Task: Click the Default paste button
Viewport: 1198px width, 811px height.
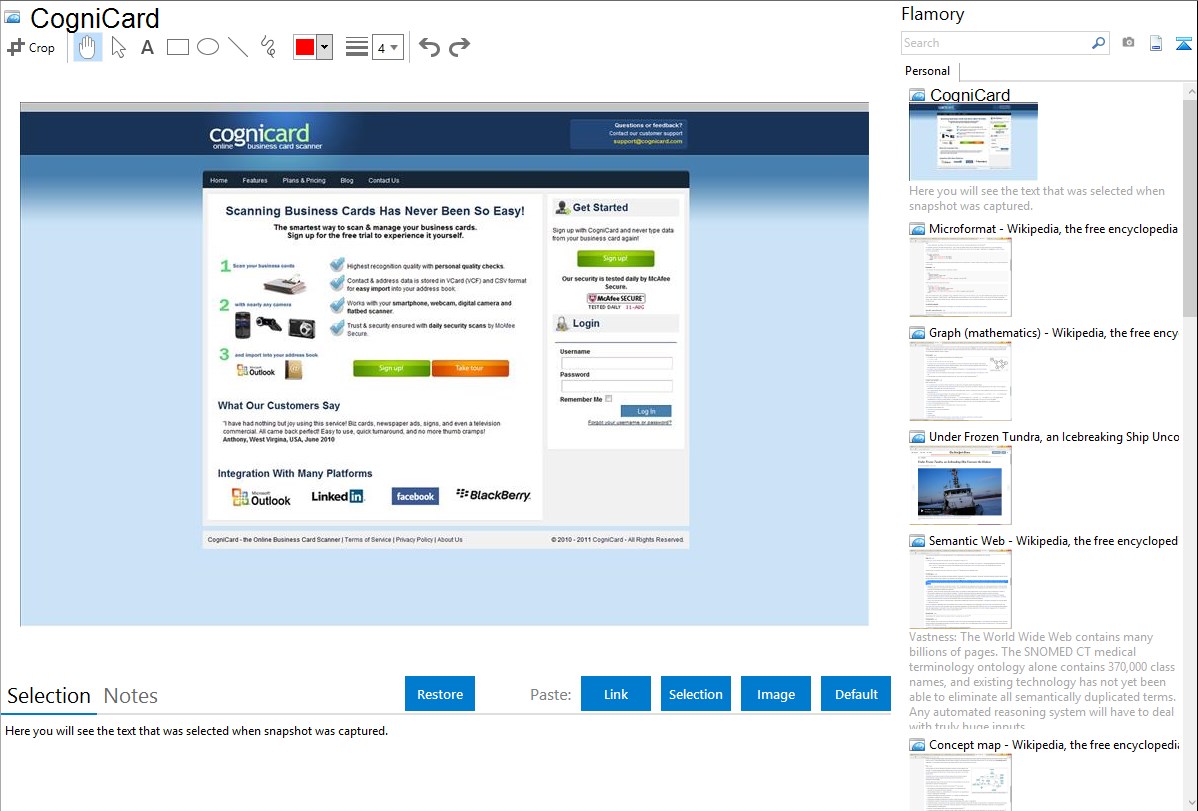Action: 856,694
